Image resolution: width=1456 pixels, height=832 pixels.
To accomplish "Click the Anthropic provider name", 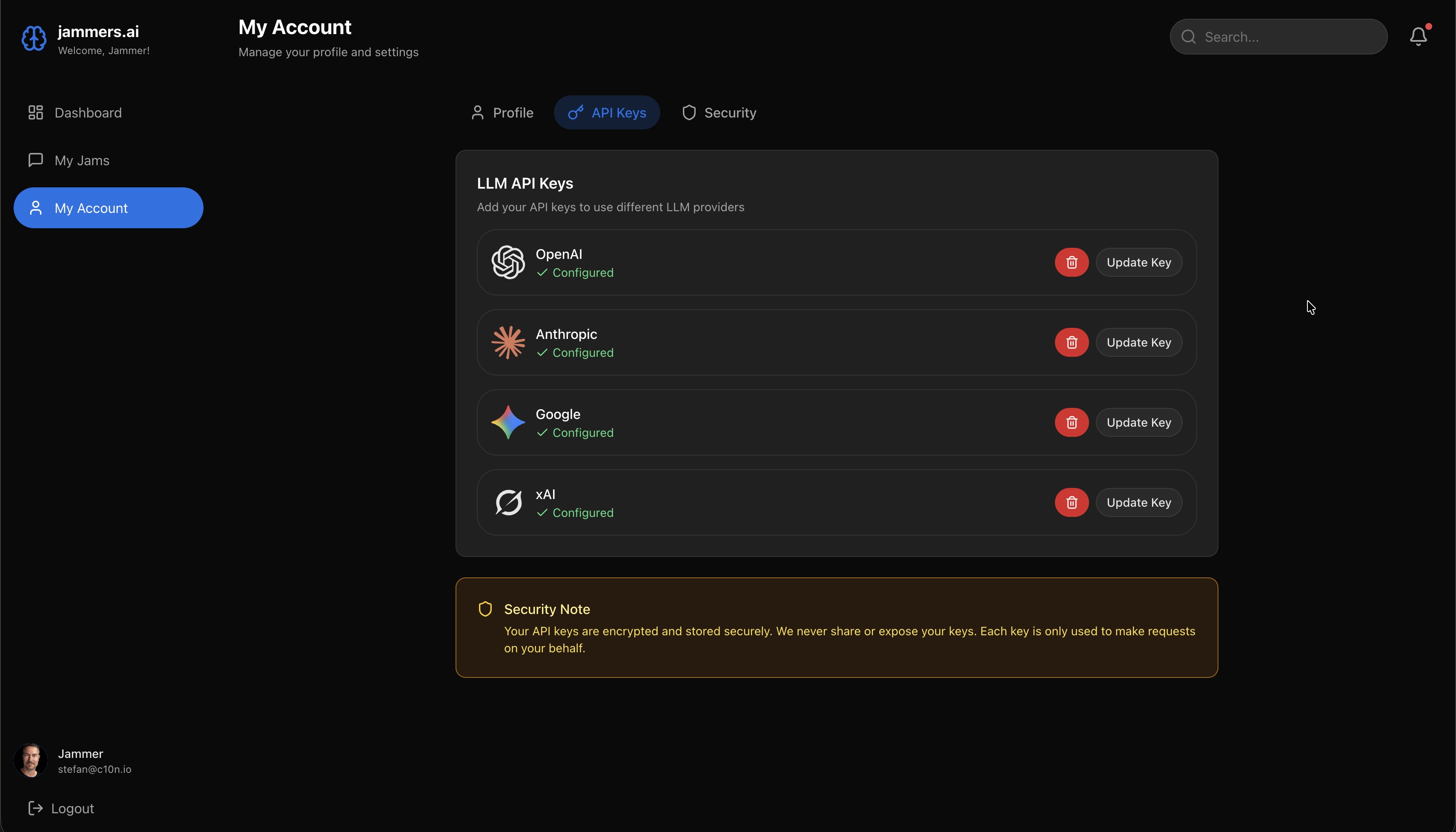I will pos(566,334).
